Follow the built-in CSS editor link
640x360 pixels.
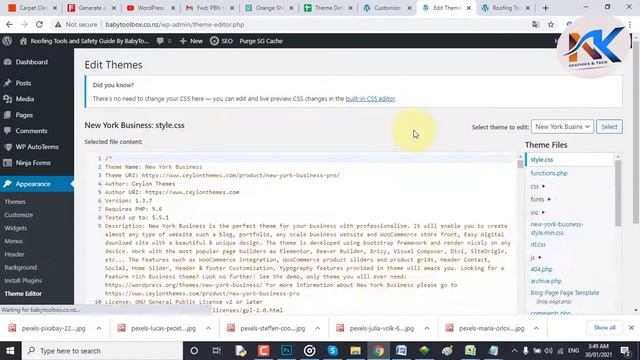370,98
